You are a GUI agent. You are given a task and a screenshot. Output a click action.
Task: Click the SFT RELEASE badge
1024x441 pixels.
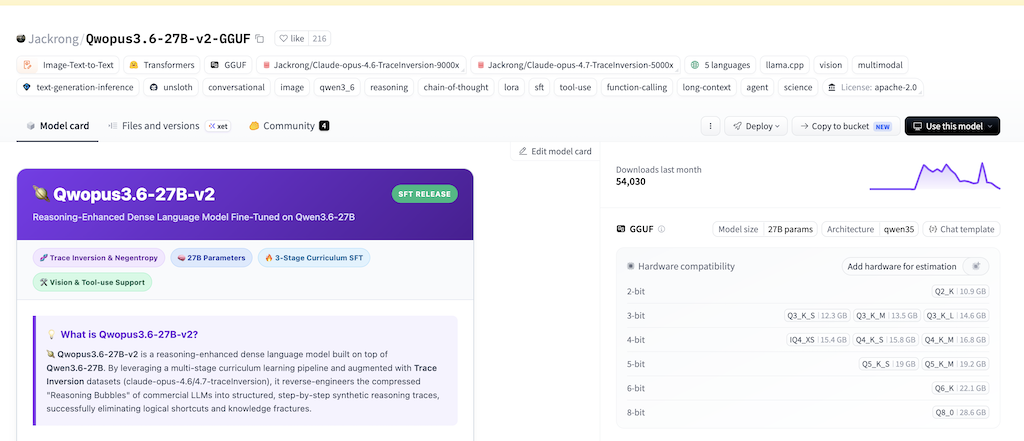(x=424, y=194)
